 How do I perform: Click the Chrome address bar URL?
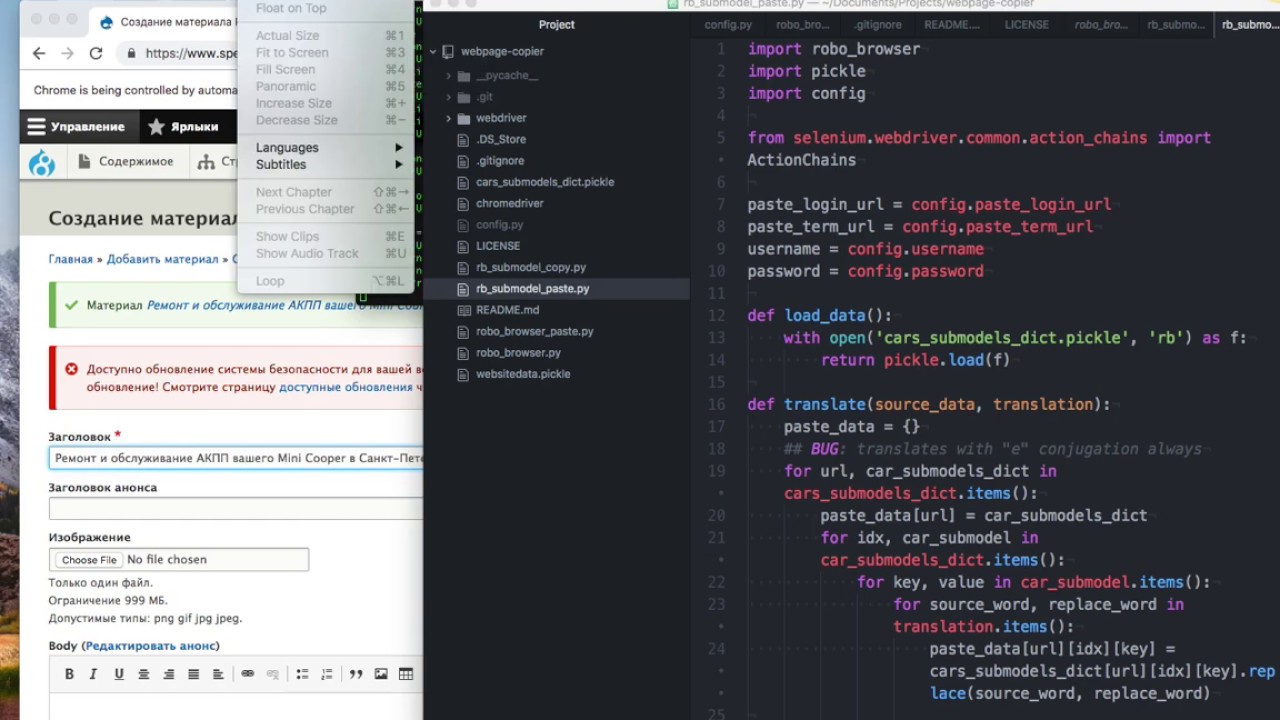(191, 54)
